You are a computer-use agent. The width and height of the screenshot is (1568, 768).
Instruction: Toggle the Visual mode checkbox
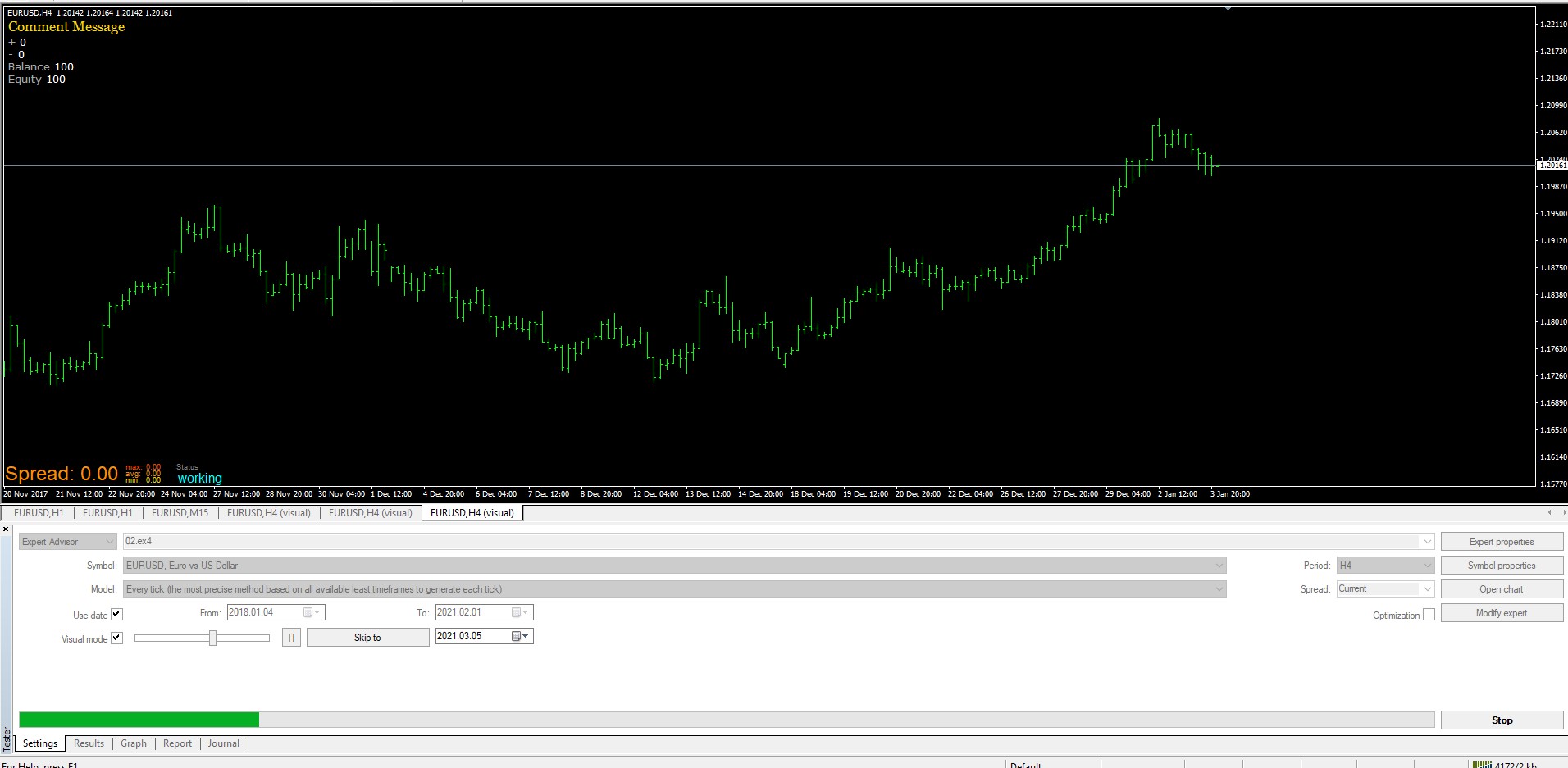coord(116,638)
